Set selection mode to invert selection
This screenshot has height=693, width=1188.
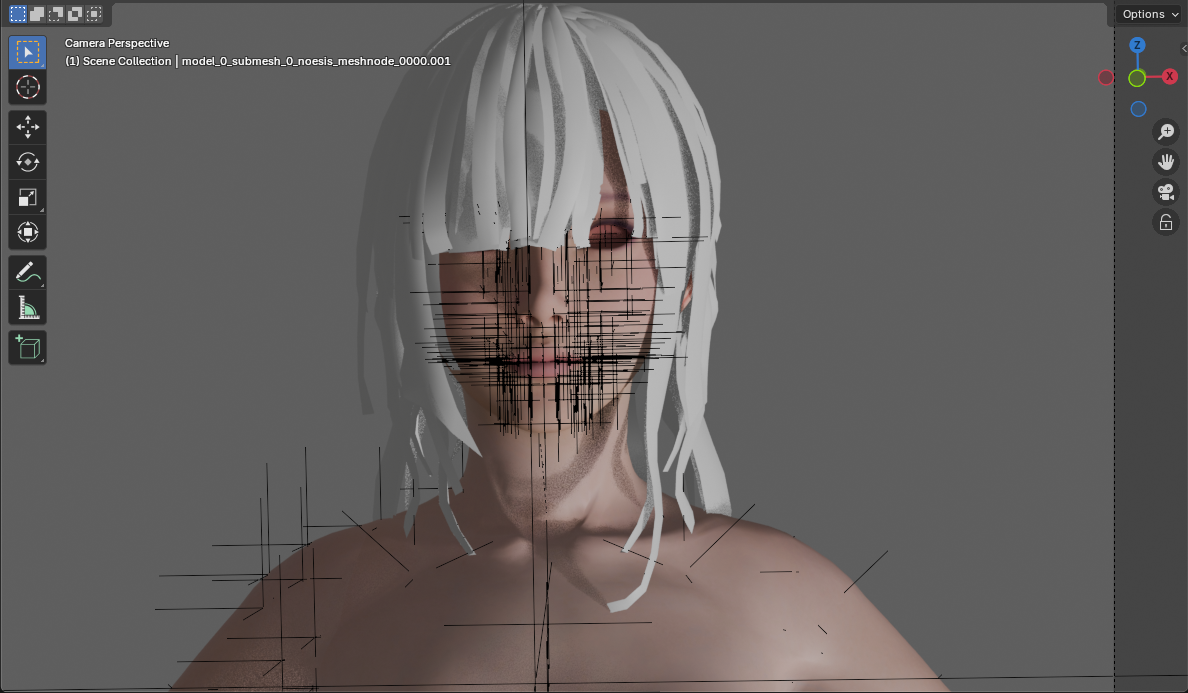74,14
